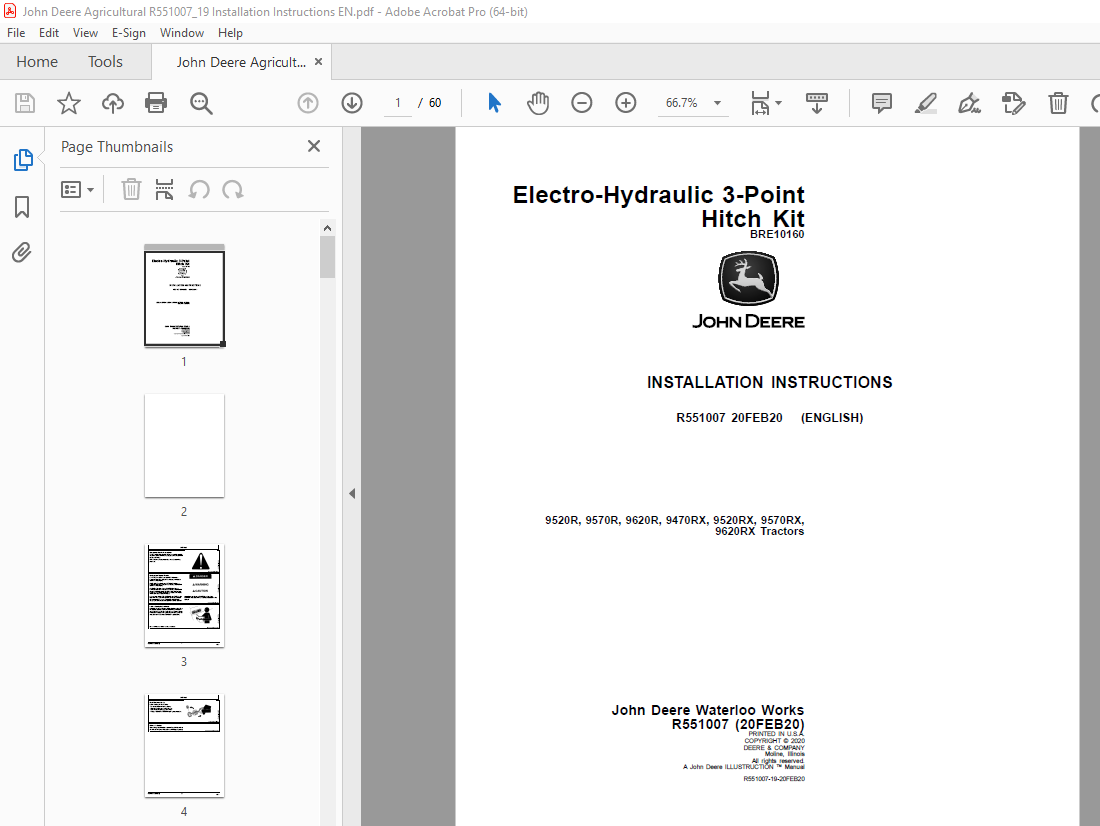Viewport: 1100px width, 826px height.
Task: Click the thumbnails scrollbar up arrow
Action: pyautogui.click(x=328, y=228)
